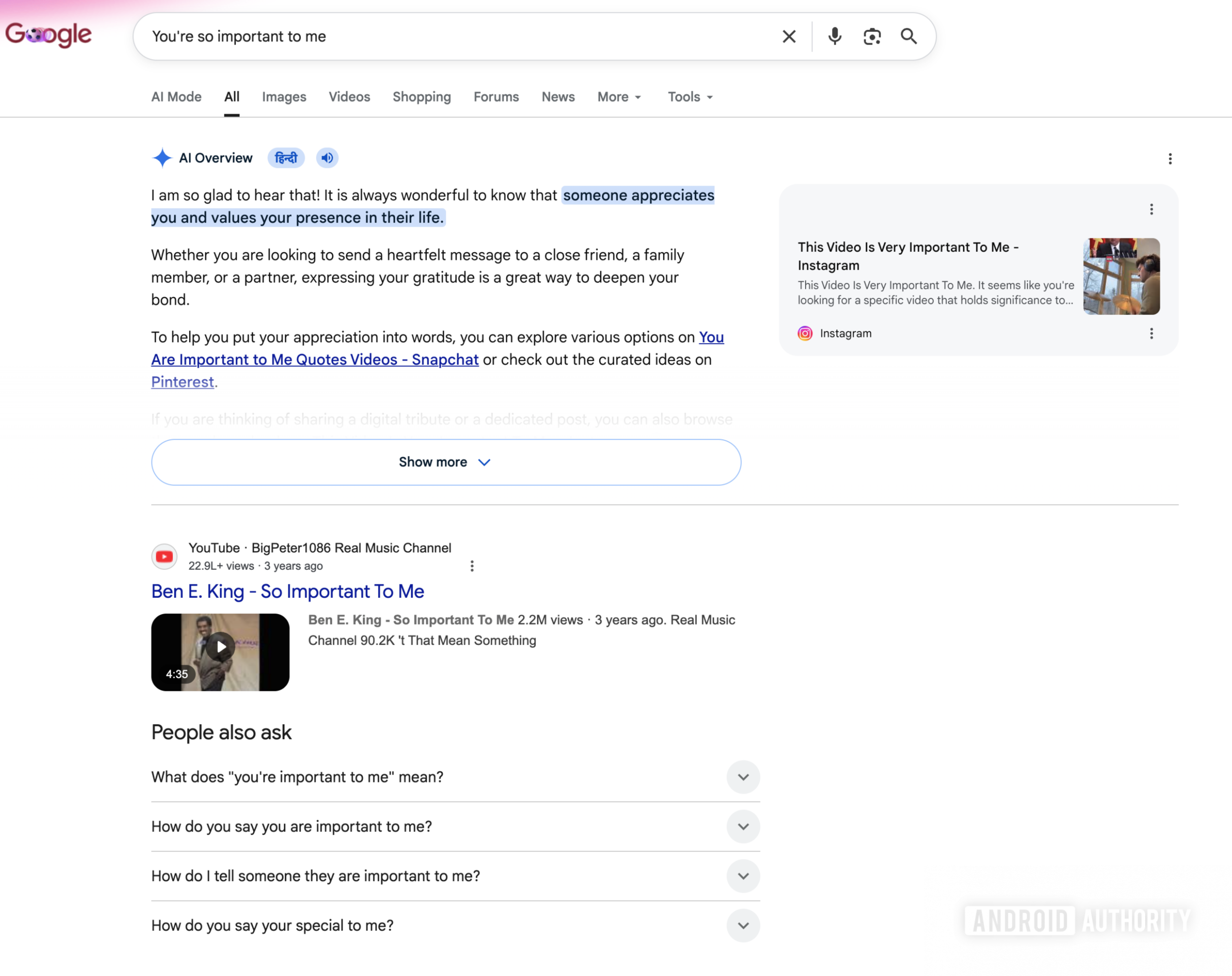1232x976 pixels.
Task: Open three-dot menu beside the YouTube result
Action: [x=472, y=566]
